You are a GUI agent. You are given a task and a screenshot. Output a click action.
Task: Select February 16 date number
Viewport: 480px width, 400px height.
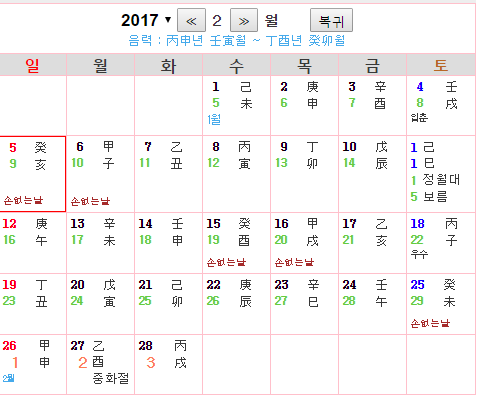281,224
